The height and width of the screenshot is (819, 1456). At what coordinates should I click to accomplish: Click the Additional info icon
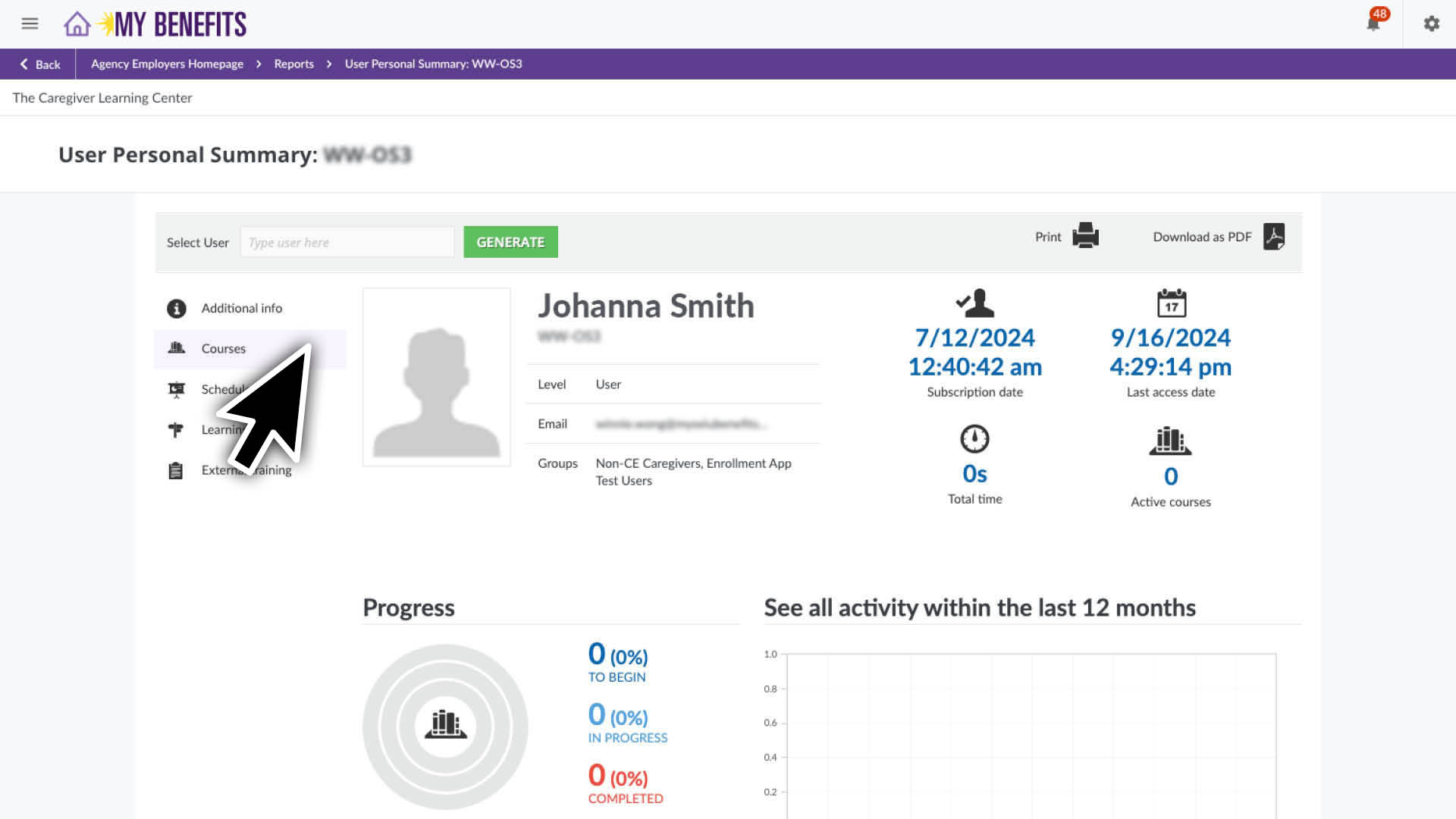coord(176,309)
